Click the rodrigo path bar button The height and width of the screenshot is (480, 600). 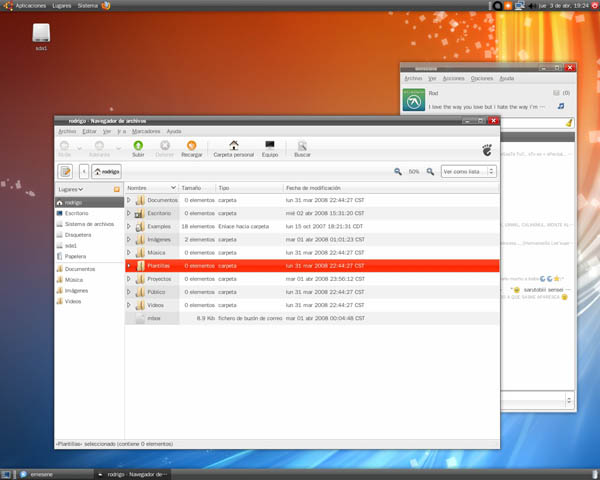point(106,171)
